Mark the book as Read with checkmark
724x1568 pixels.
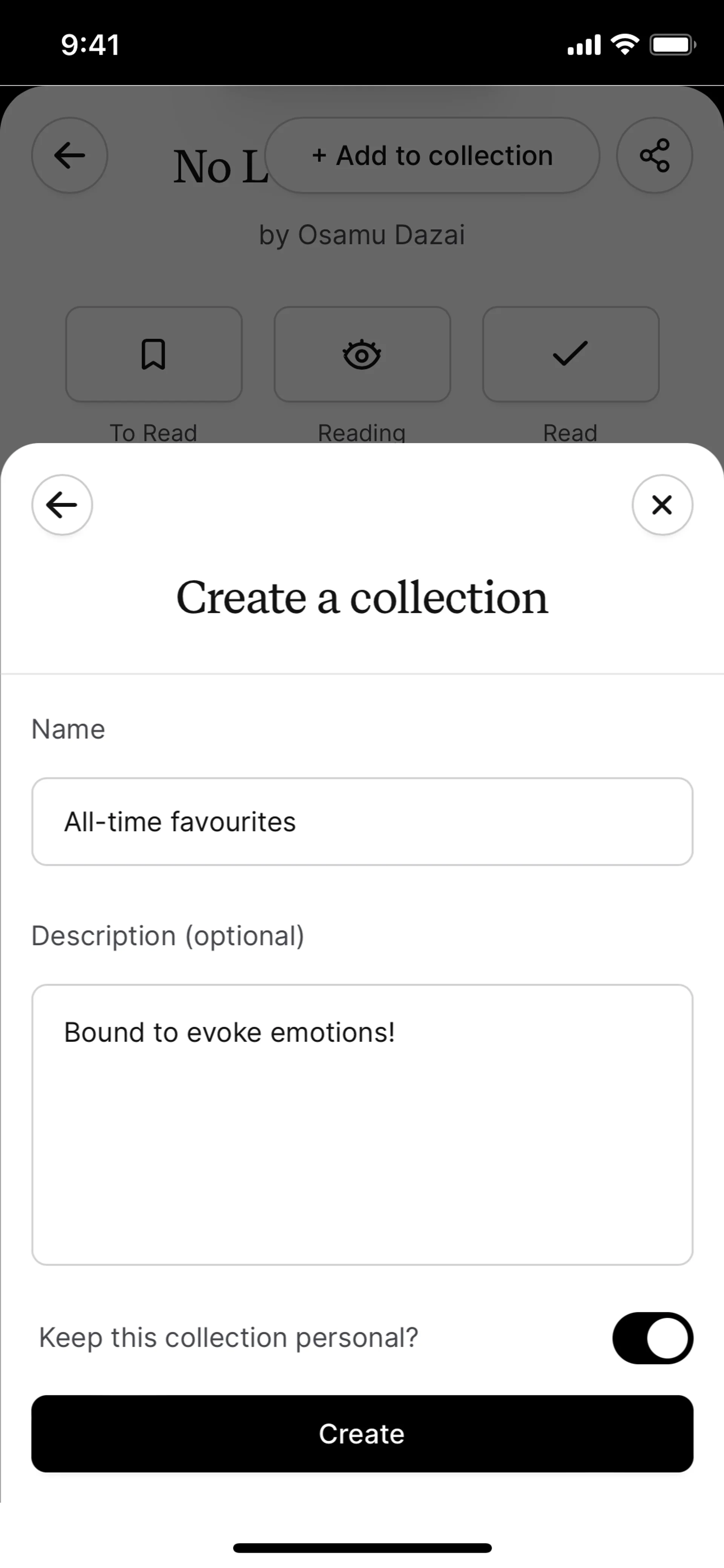pyautogui.click(x=570, y=354)
